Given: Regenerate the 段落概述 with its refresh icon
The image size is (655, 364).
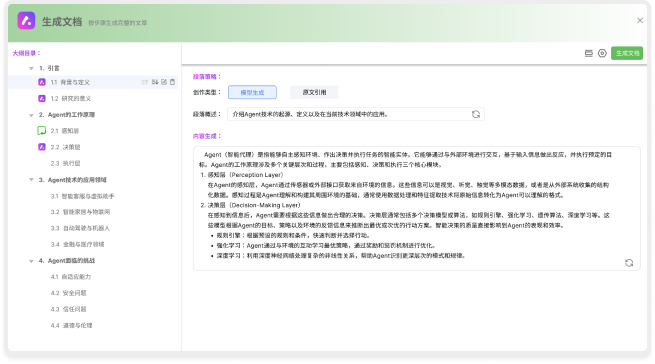Looking at the screenshot, I should pos(476,114).
